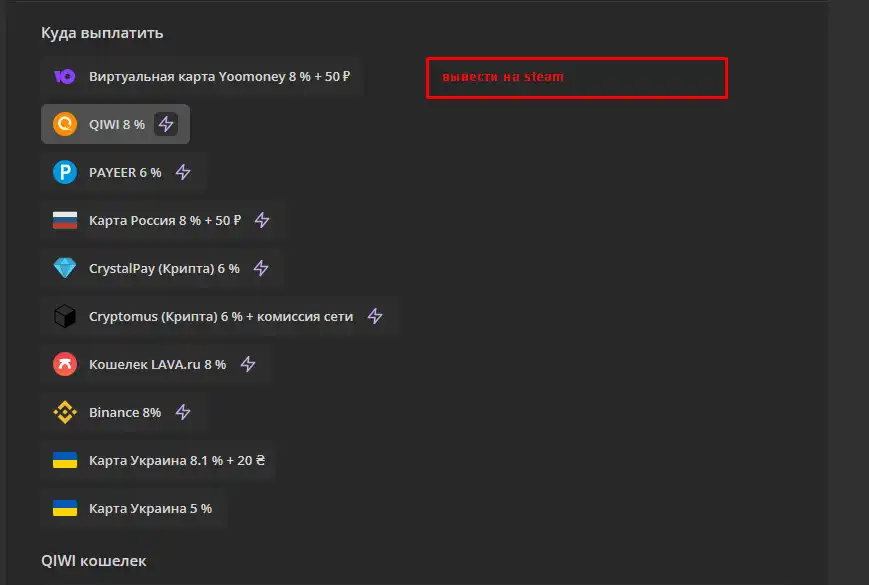Image resolution: width=869 pixels, height=585 pixels.
Task: Click the blue PAYEER logo icon
Action: tap(65, 172)
